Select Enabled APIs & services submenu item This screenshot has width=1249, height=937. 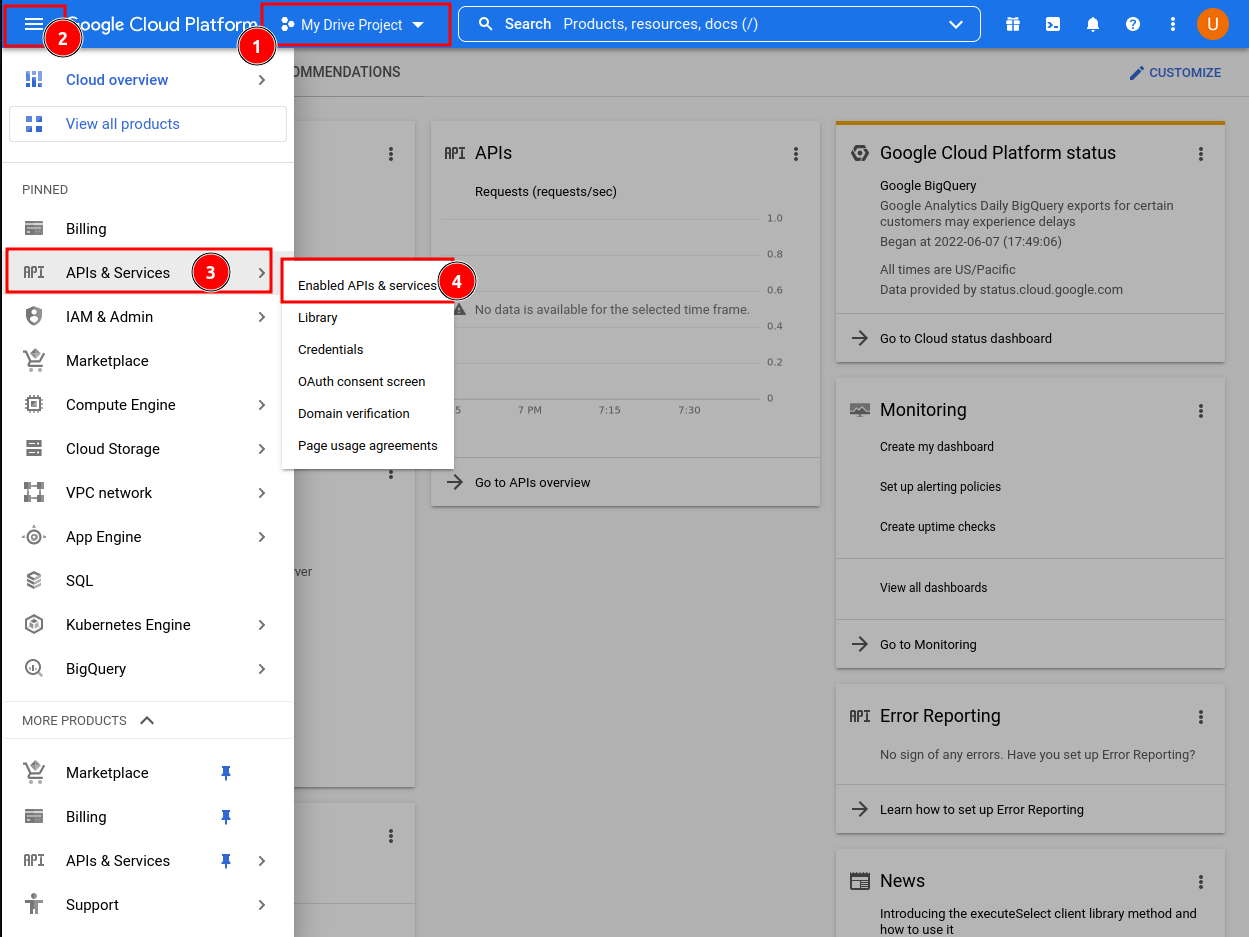click(368, 285)
